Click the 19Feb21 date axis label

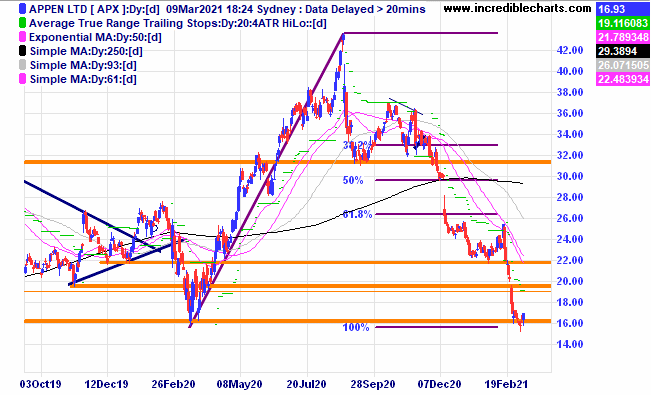coord(506,384)
